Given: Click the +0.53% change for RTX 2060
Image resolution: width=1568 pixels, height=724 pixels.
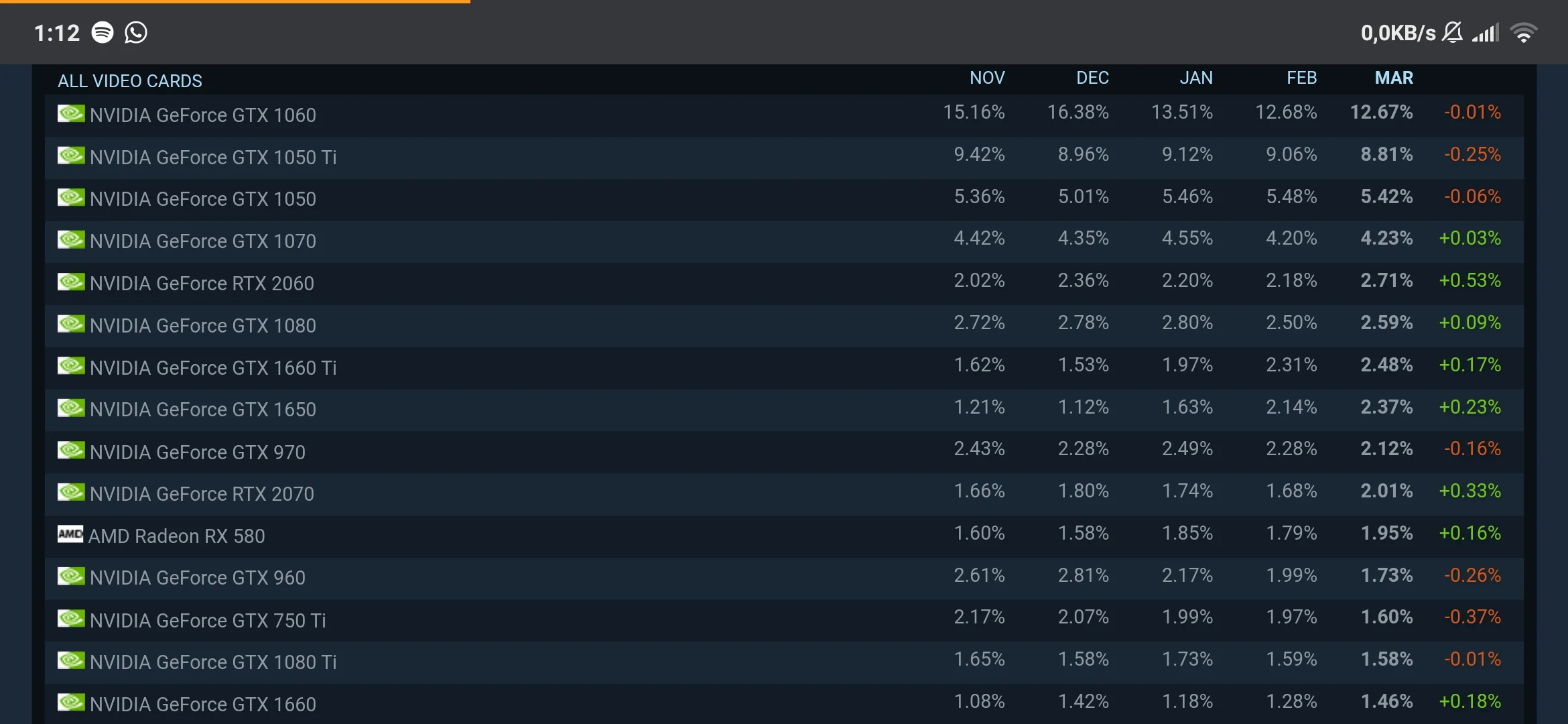Looking at the screenshot, I should [x=1470, y=280].
